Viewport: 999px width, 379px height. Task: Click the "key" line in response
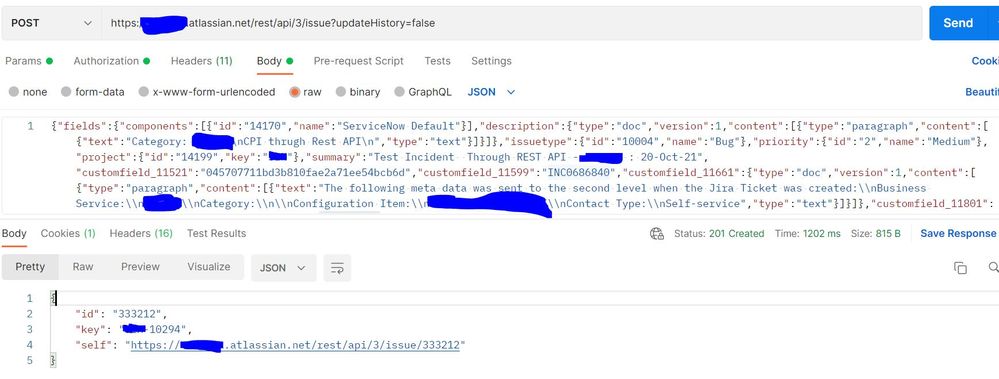point(134,329)
